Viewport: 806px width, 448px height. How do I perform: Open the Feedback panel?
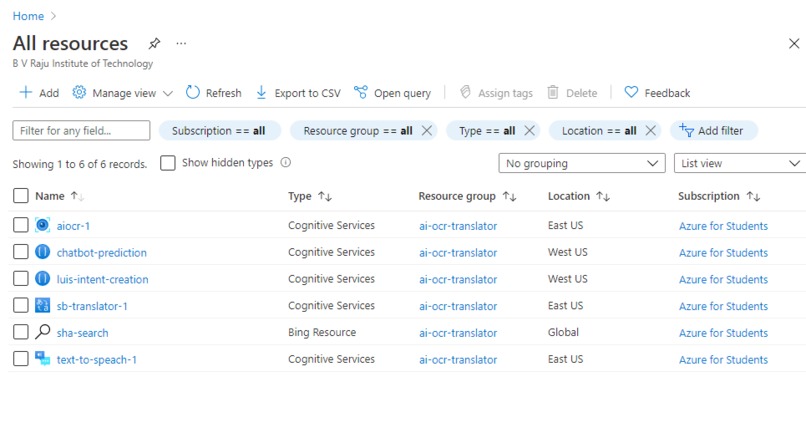[657, 93]
